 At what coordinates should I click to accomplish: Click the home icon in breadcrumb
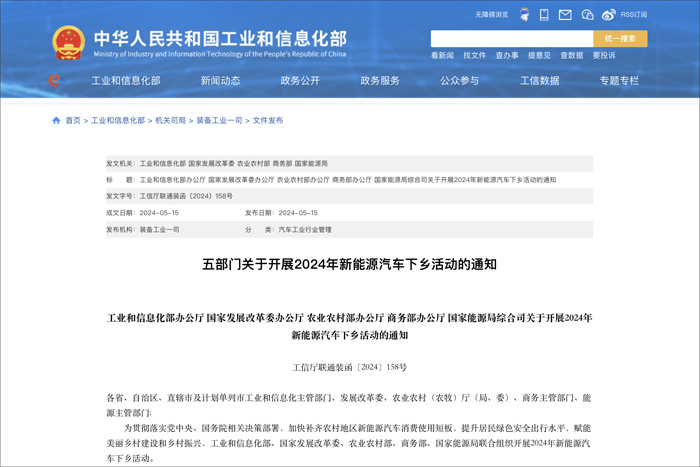click(x=56, y=120)
